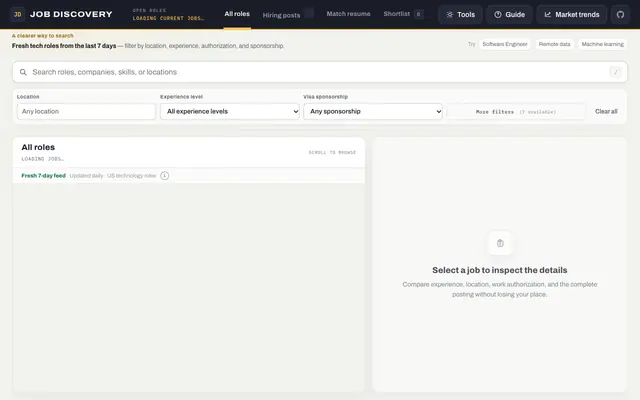Focus the Any location input
This screenshot has width=640, height=400.
pyautogui.click(x=86, y=111)
